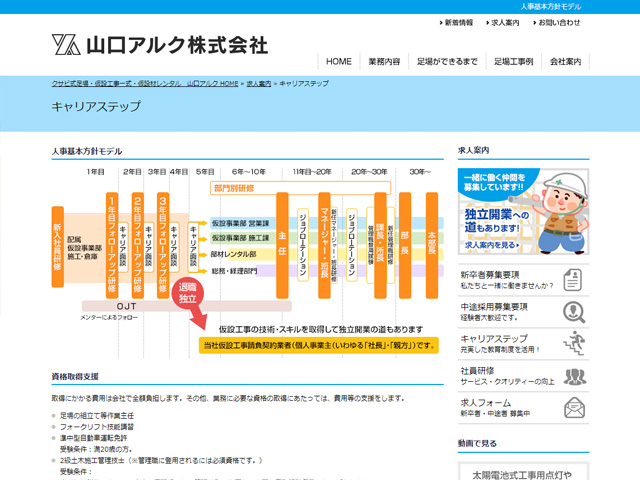This screenshot has height=480, width=640.
Task: Click list item フォークリフト技能講習
Action: click(97, 427)
